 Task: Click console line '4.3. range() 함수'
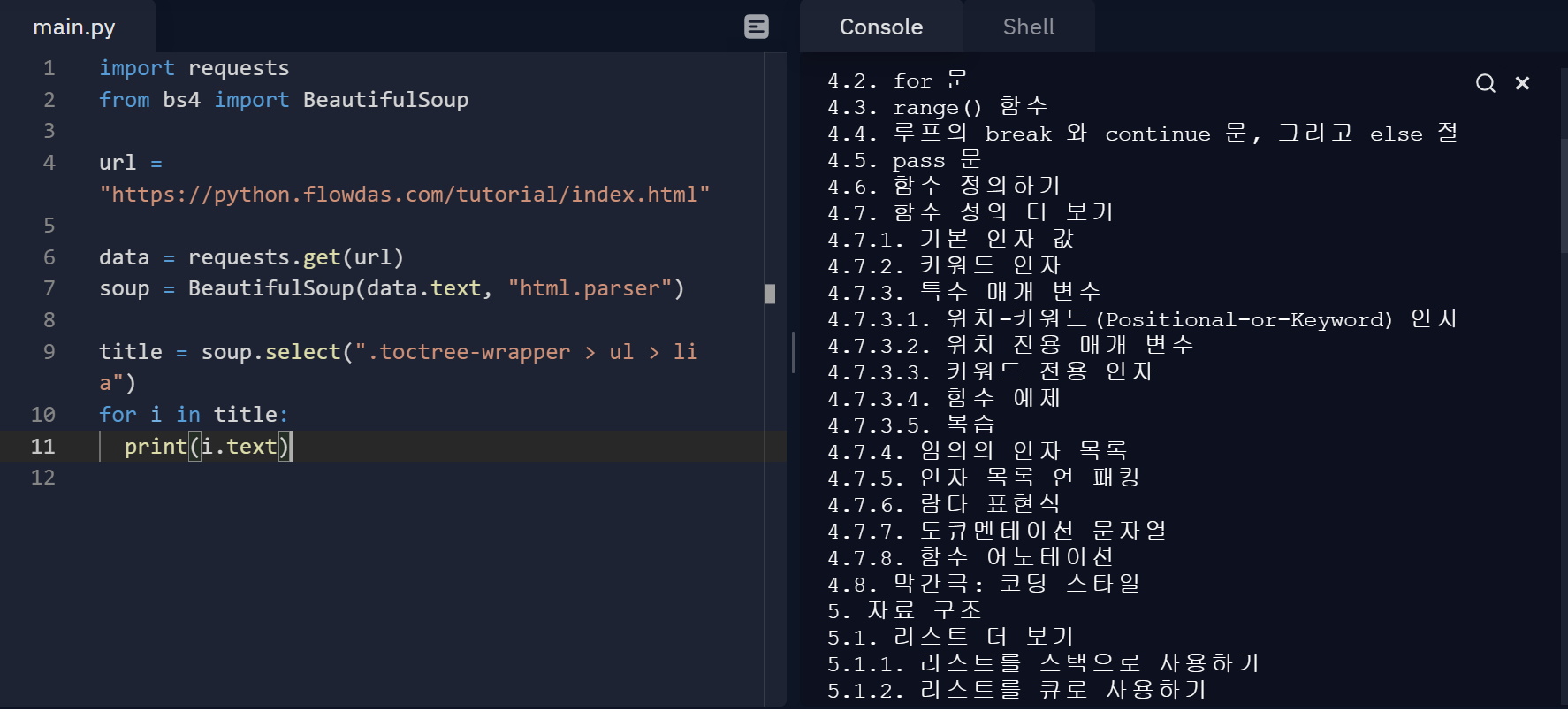[x=938, y=107]
